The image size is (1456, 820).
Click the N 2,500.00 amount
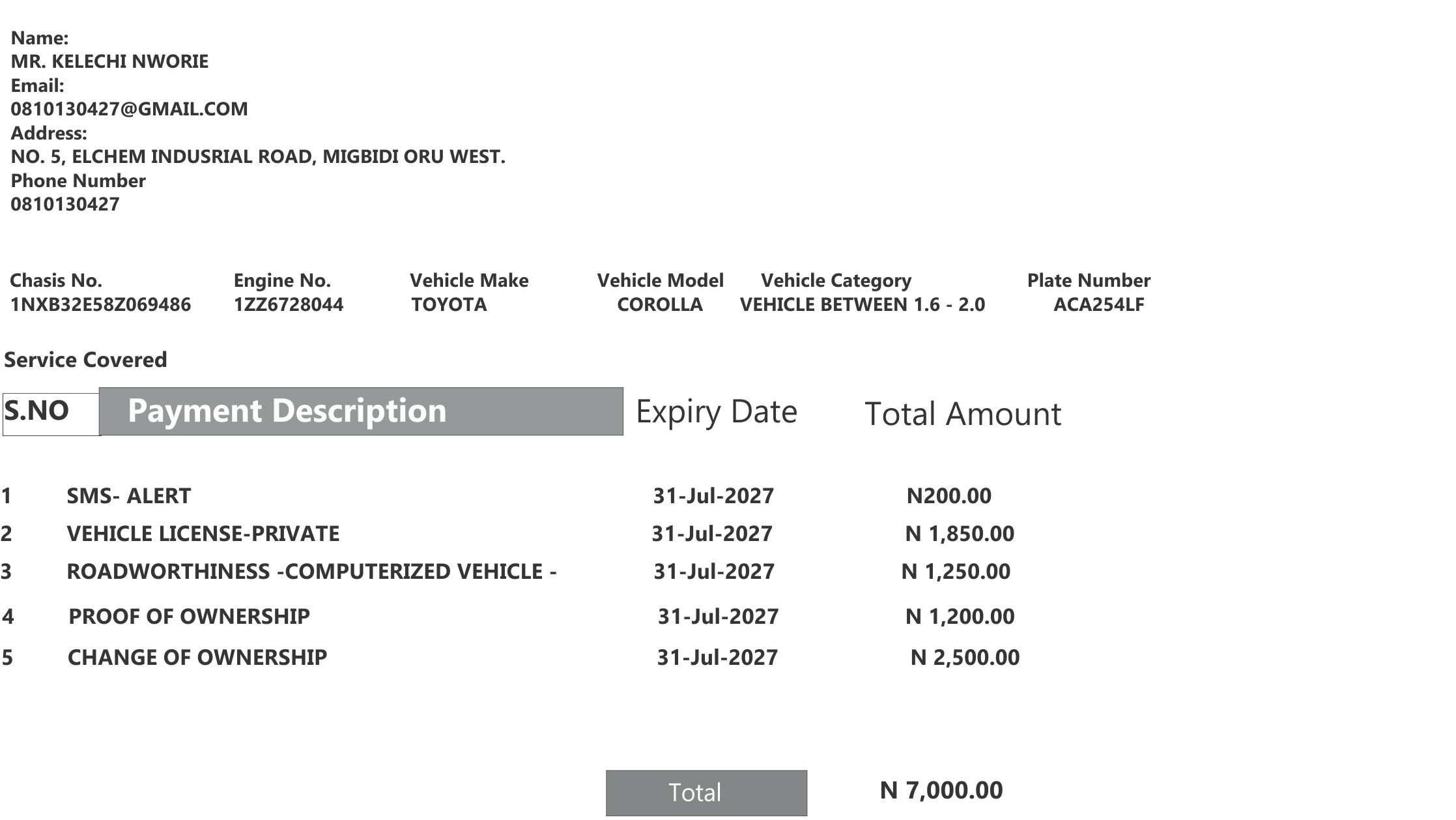pos(965,658)
